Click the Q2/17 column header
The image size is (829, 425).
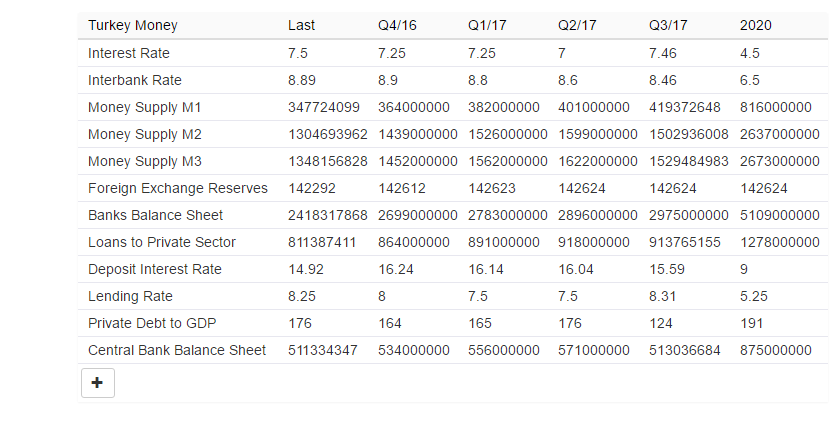pyautogui.click(x=577, y=25)
